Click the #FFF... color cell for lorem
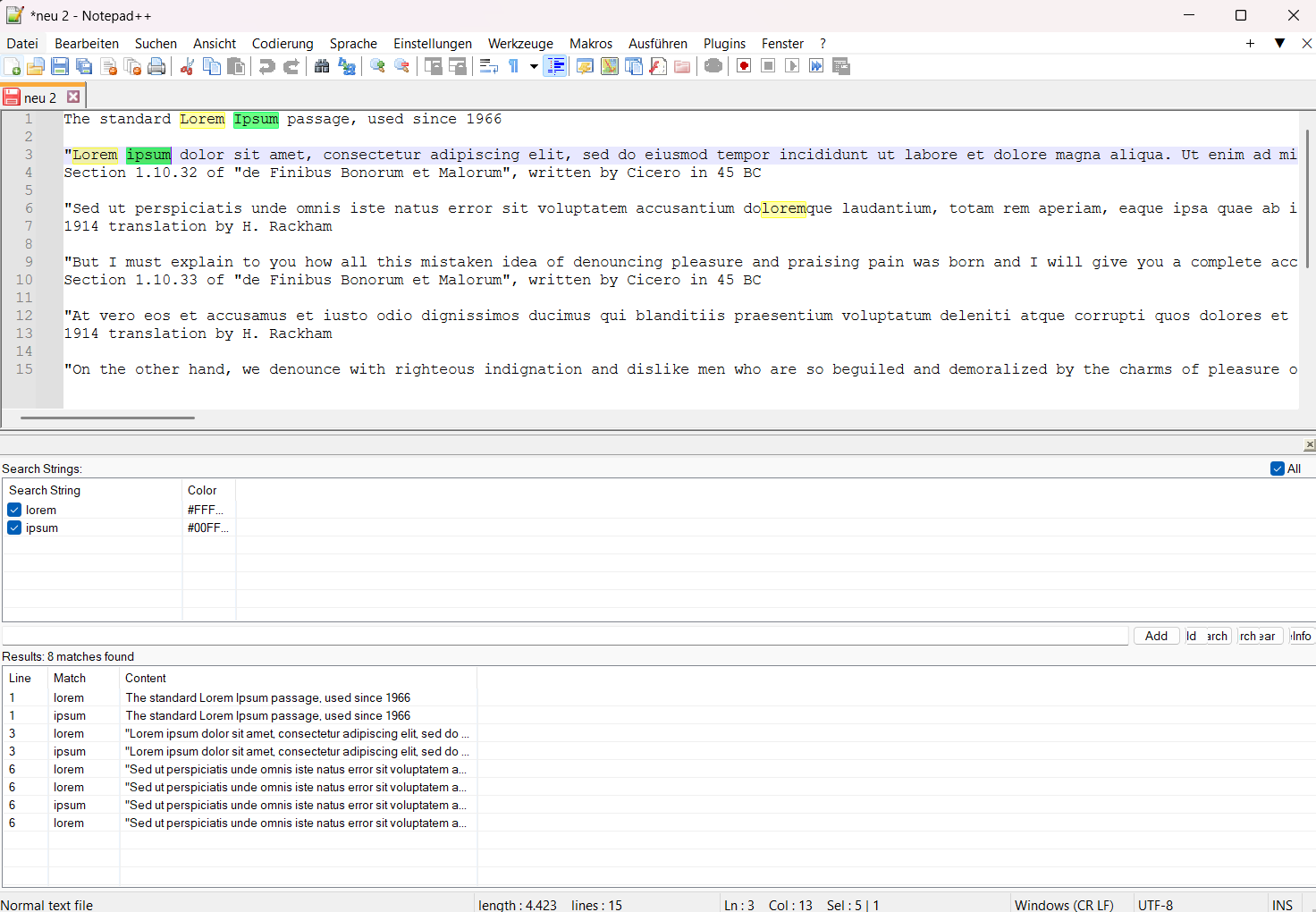The height and width of the screenshot is (912, 1316). coord(209,510)
